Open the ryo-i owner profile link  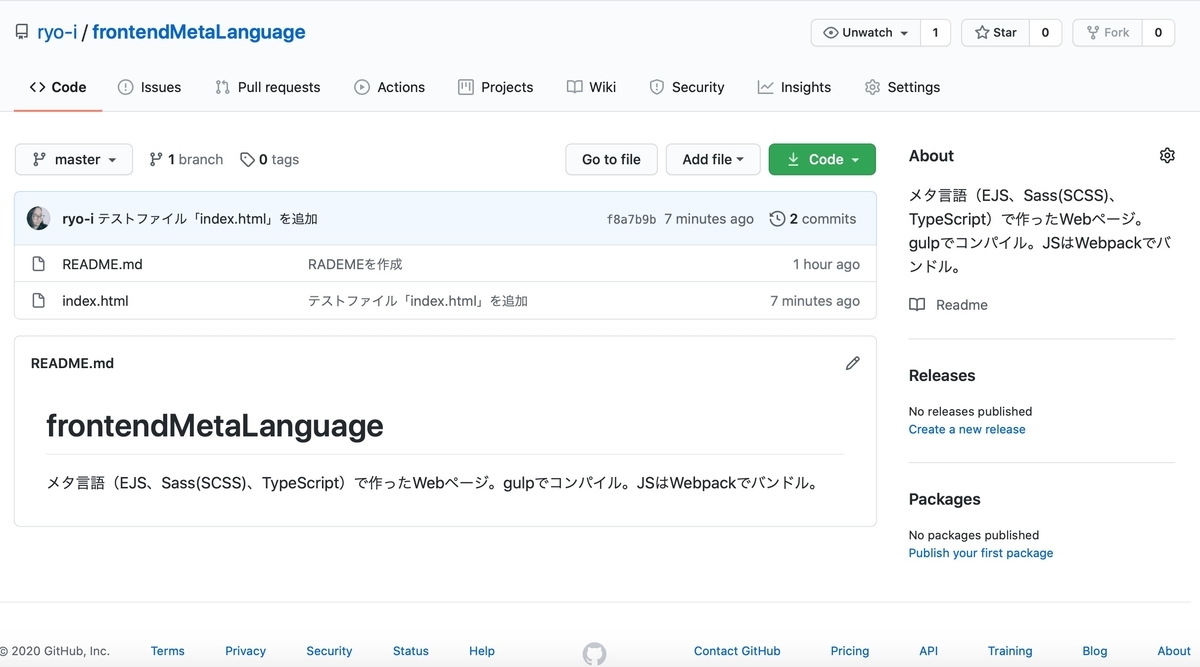click(57, 32)
